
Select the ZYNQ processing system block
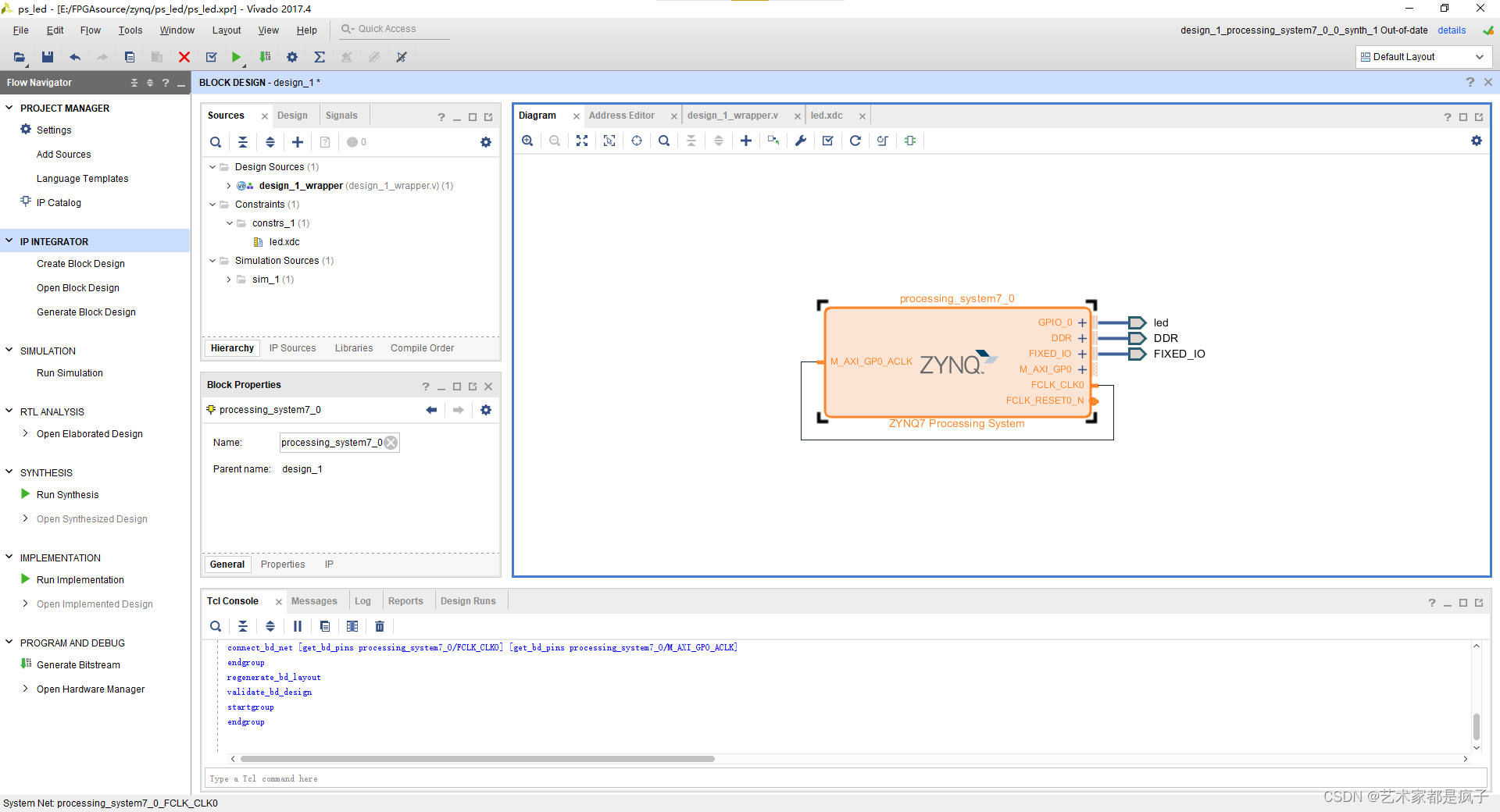point(956,363)
